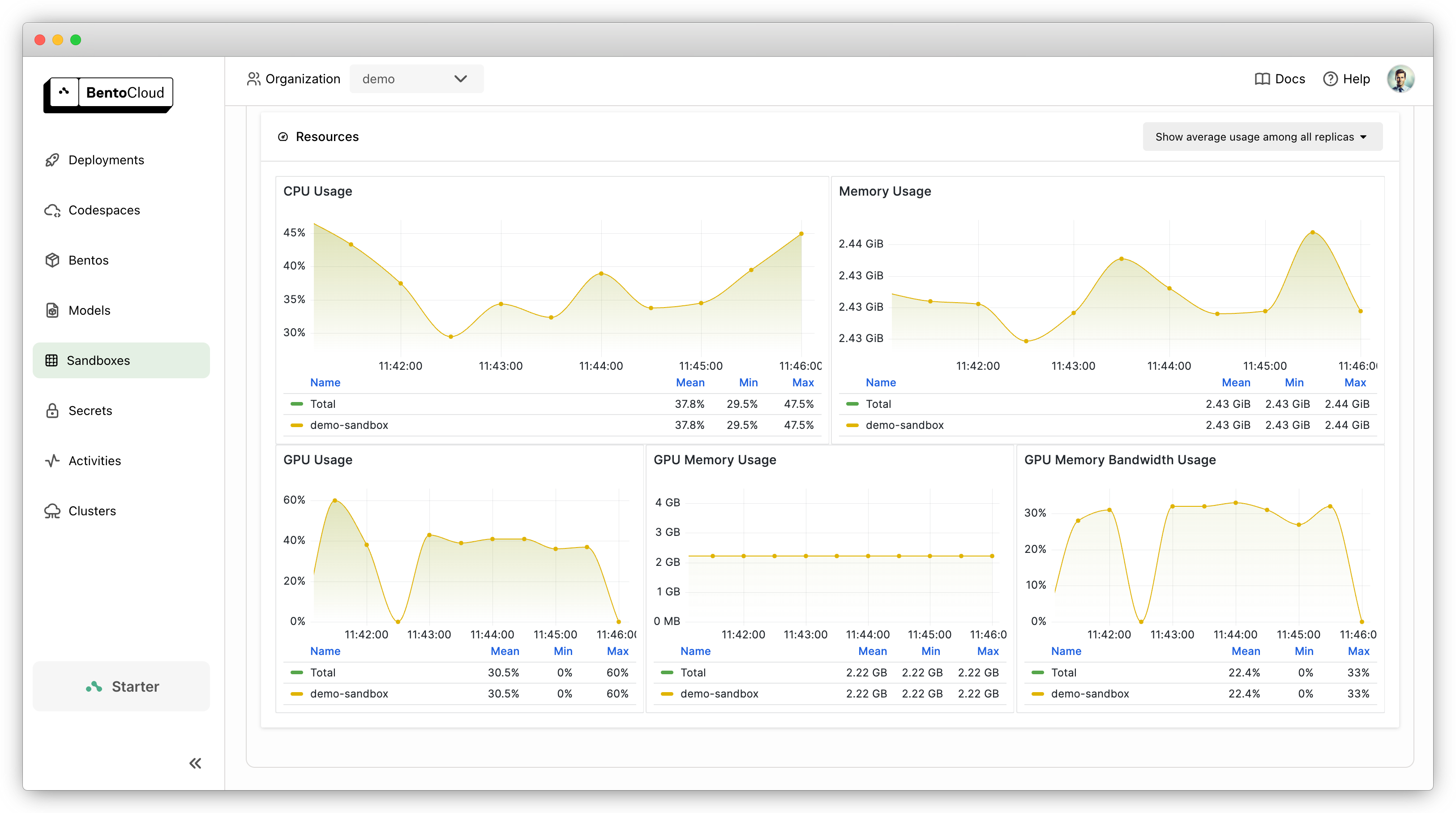Open the demo organization dropdown
Image resolution: width=1456 pixels, height=813 pixels.
[x=416, y=79]
